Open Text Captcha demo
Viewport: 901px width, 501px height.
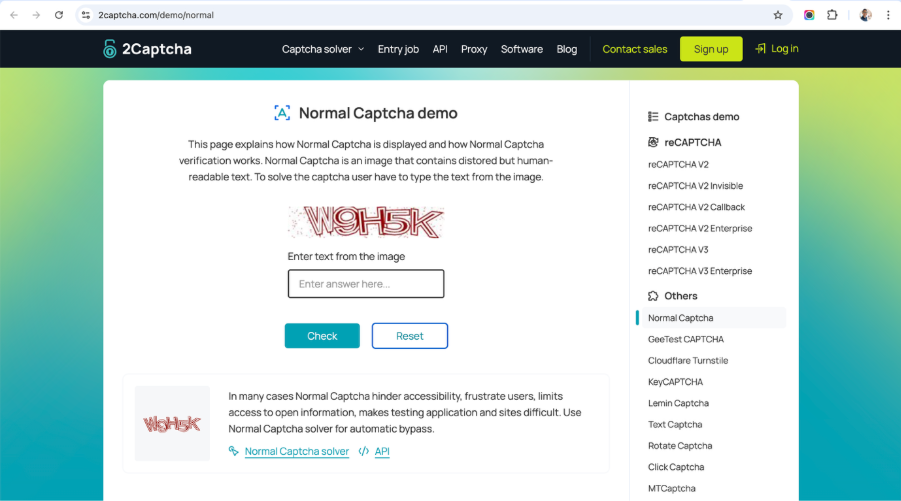click(x=675, y=424)
